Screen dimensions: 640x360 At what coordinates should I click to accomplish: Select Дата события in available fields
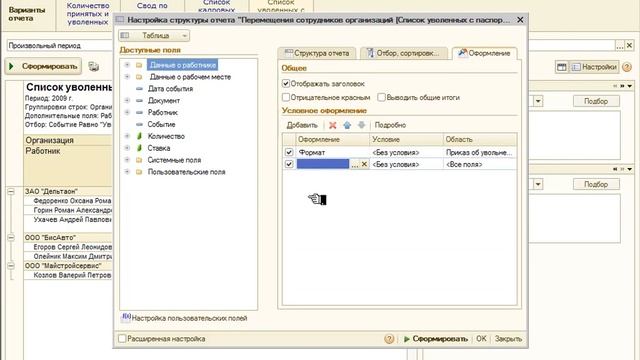(x=170, y=89)
